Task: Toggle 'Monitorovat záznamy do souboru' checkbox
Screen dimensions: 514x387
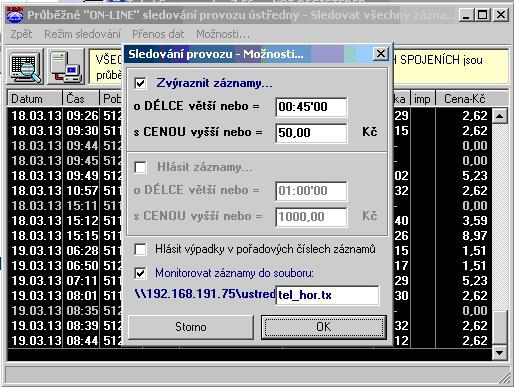Action: click(x=140, y=273)
